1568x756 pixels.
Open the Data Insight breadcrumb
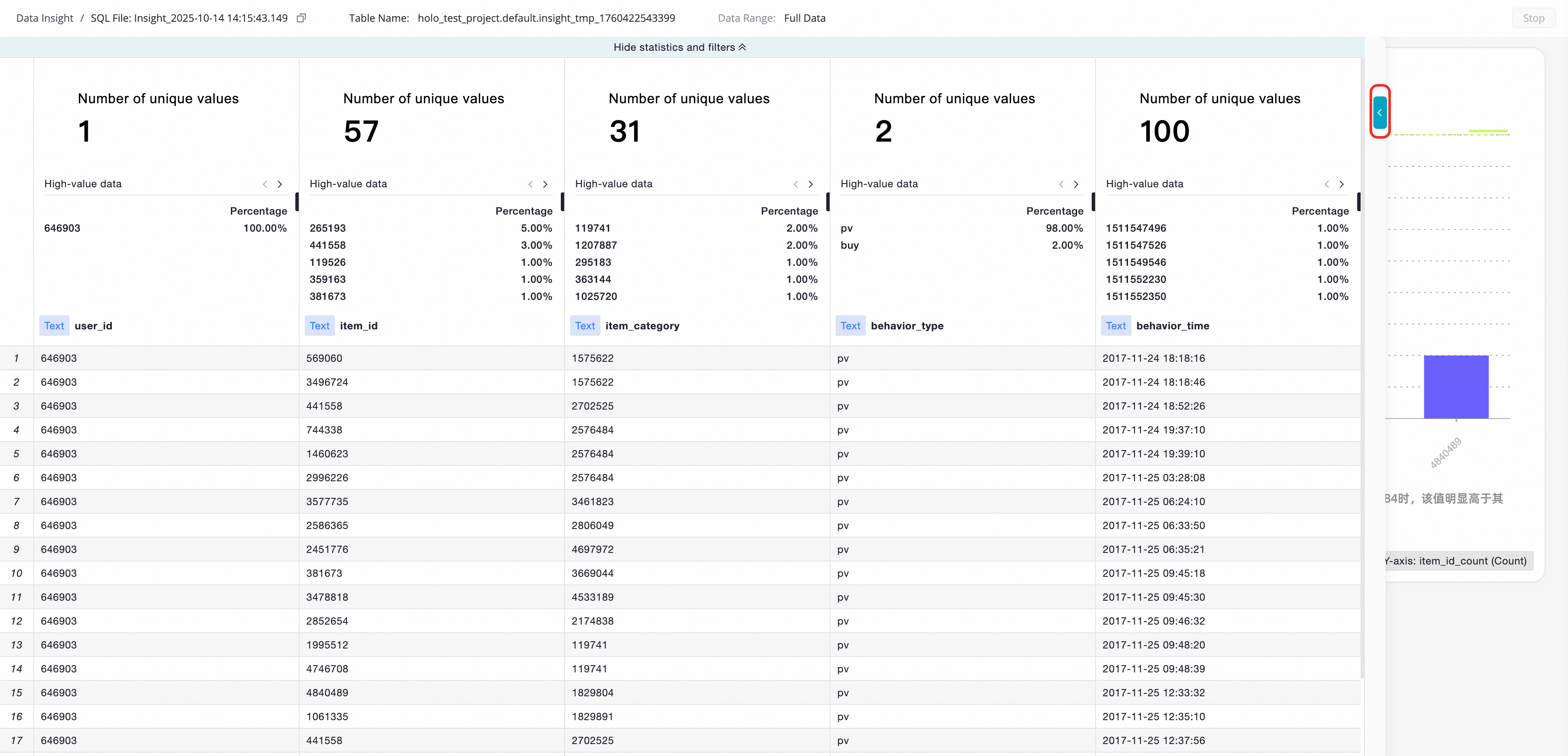[x=44, y=18]
